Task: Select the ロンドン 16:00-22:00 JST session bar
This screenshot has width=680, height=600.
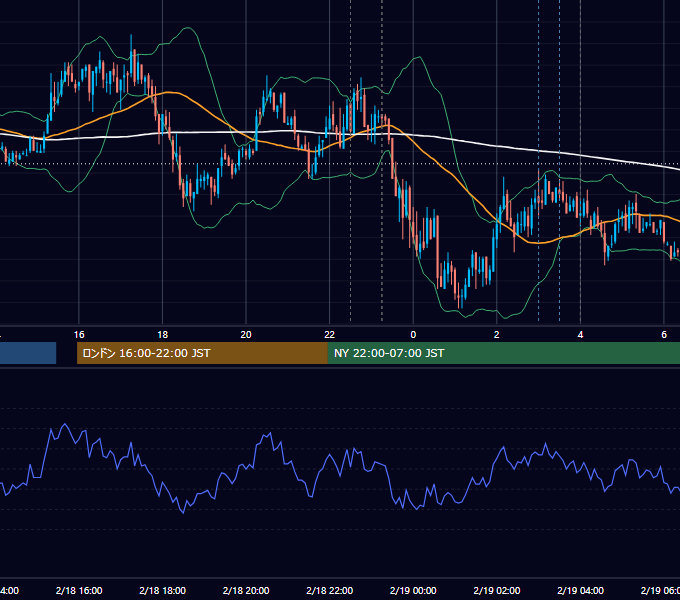Action: click(202, 353)
